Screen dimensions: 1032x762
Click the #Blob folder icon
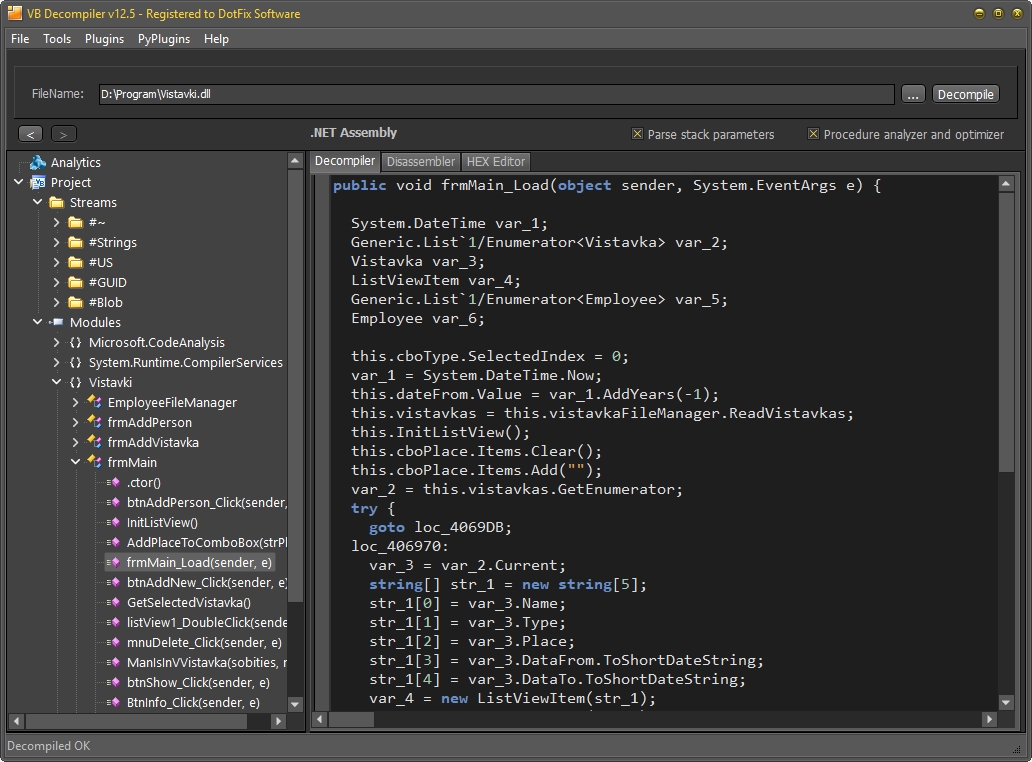76,302
